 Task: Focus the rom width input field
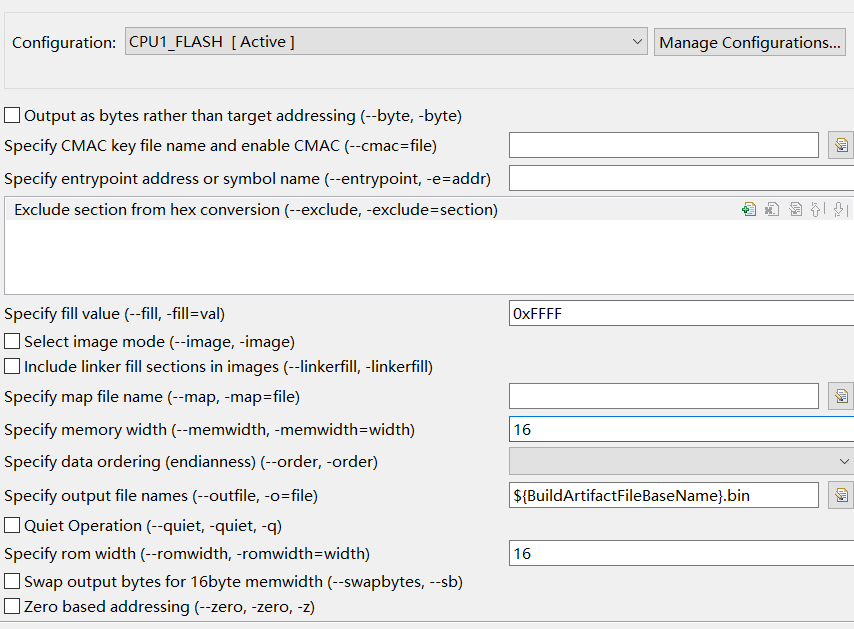680,554
